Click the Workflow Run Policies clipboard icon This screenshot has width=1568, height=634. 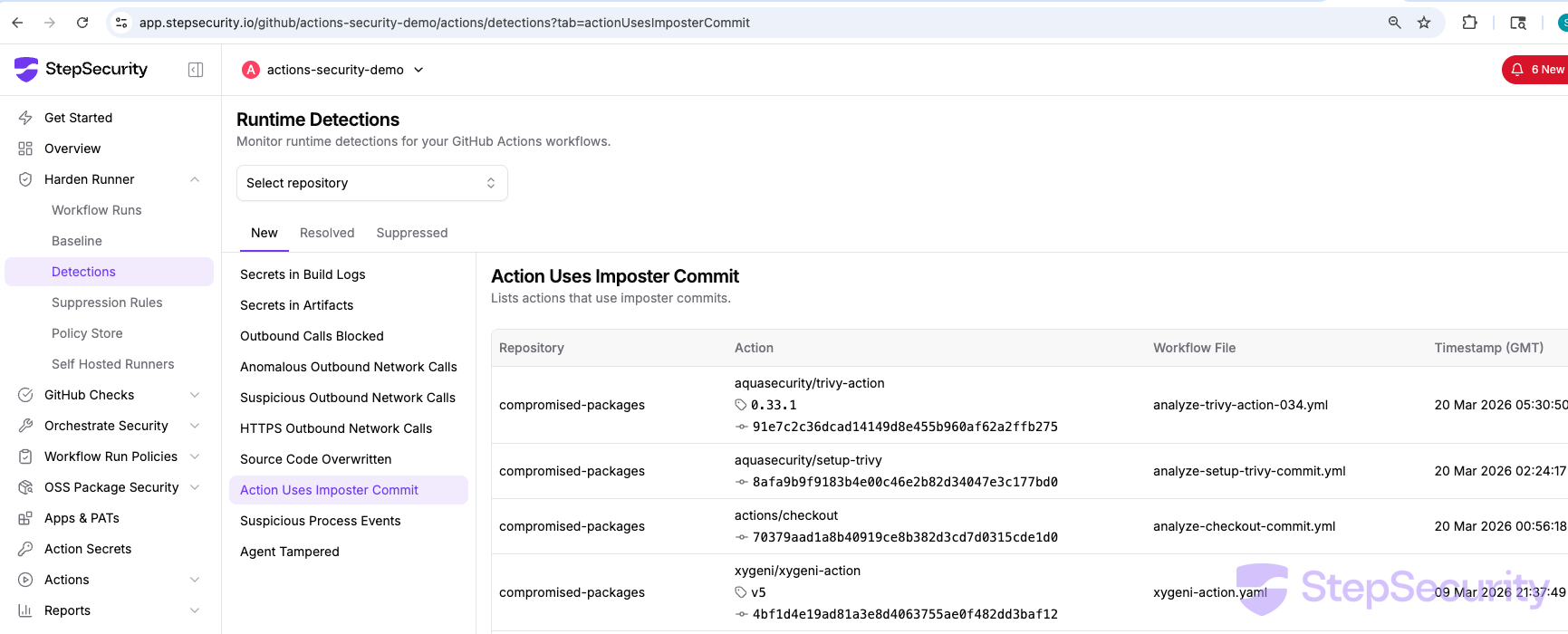pos(25,456)
